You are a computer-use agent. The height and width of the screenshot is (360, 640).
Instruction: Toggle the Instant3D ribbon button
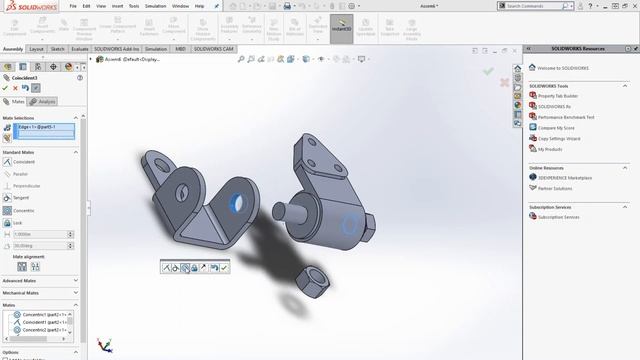(x=341, y=29)
